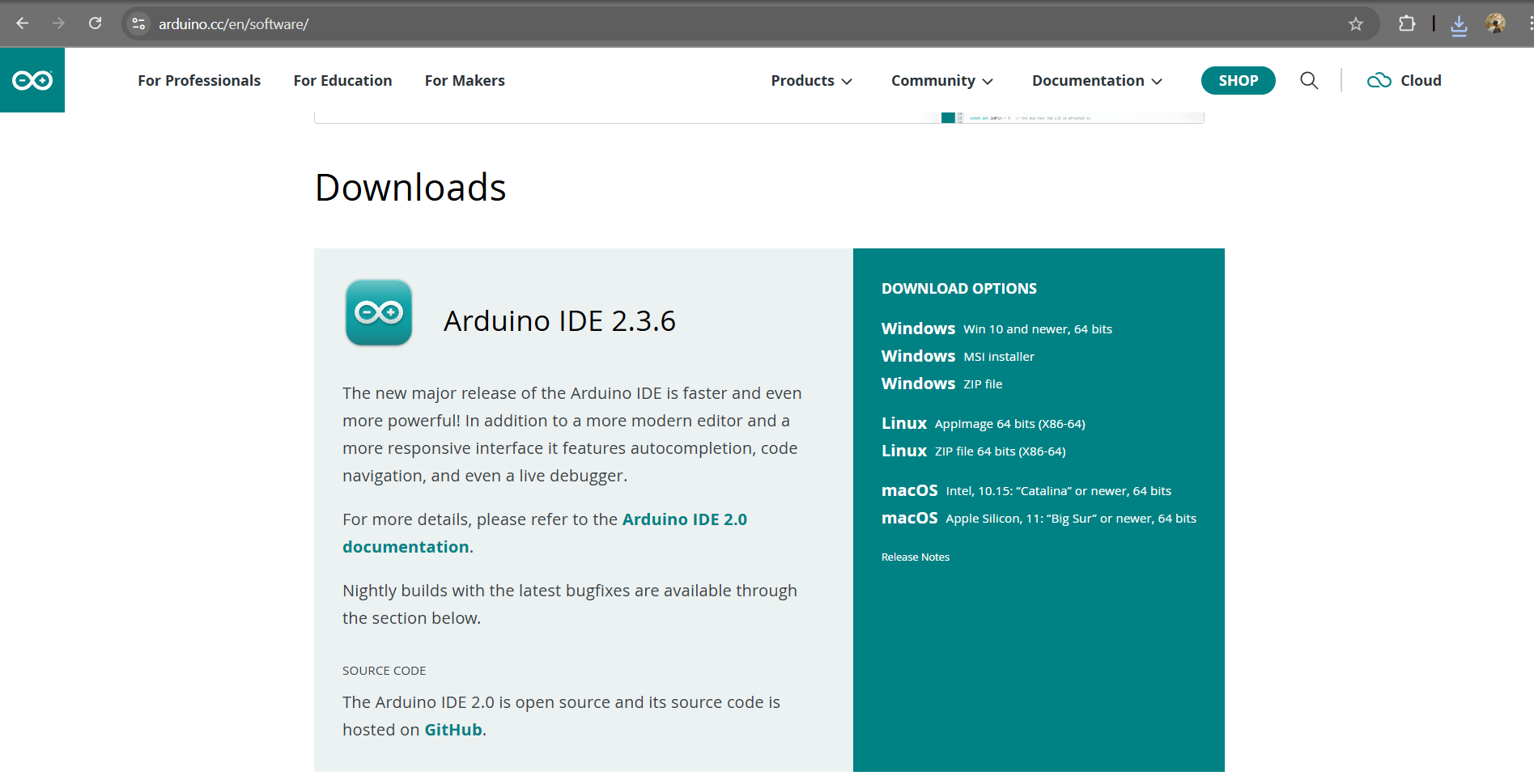Click the Arduino IDE 2.3.6 title
1534x784 pixels.
pyautogui.click(x=559, y=321)
